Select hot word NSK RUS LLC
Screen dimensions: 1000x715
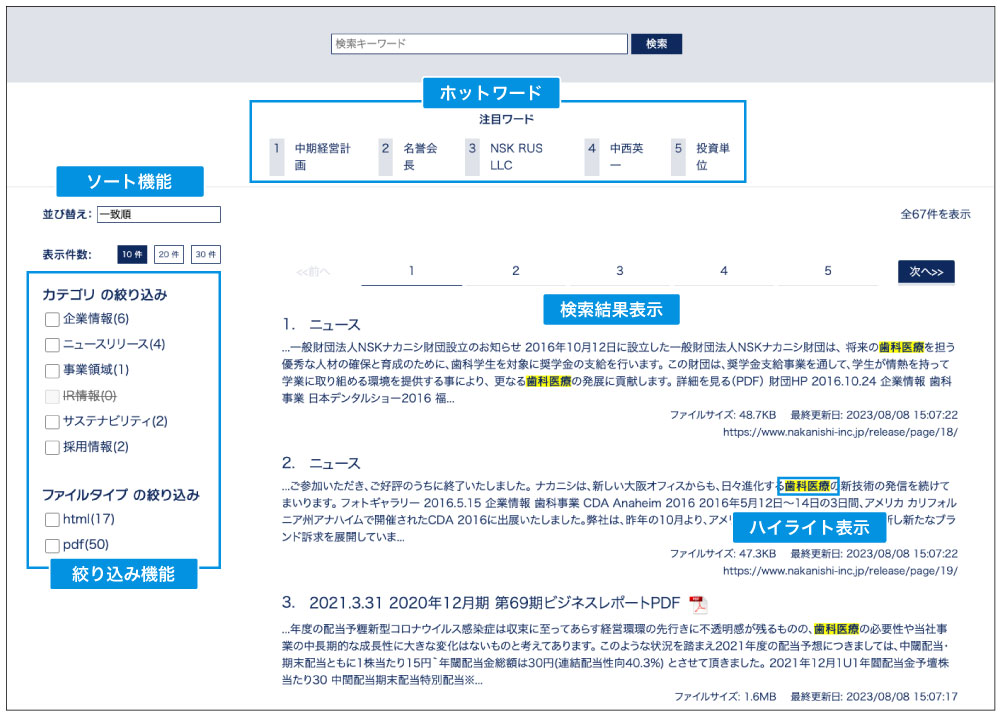pos(516,156)
